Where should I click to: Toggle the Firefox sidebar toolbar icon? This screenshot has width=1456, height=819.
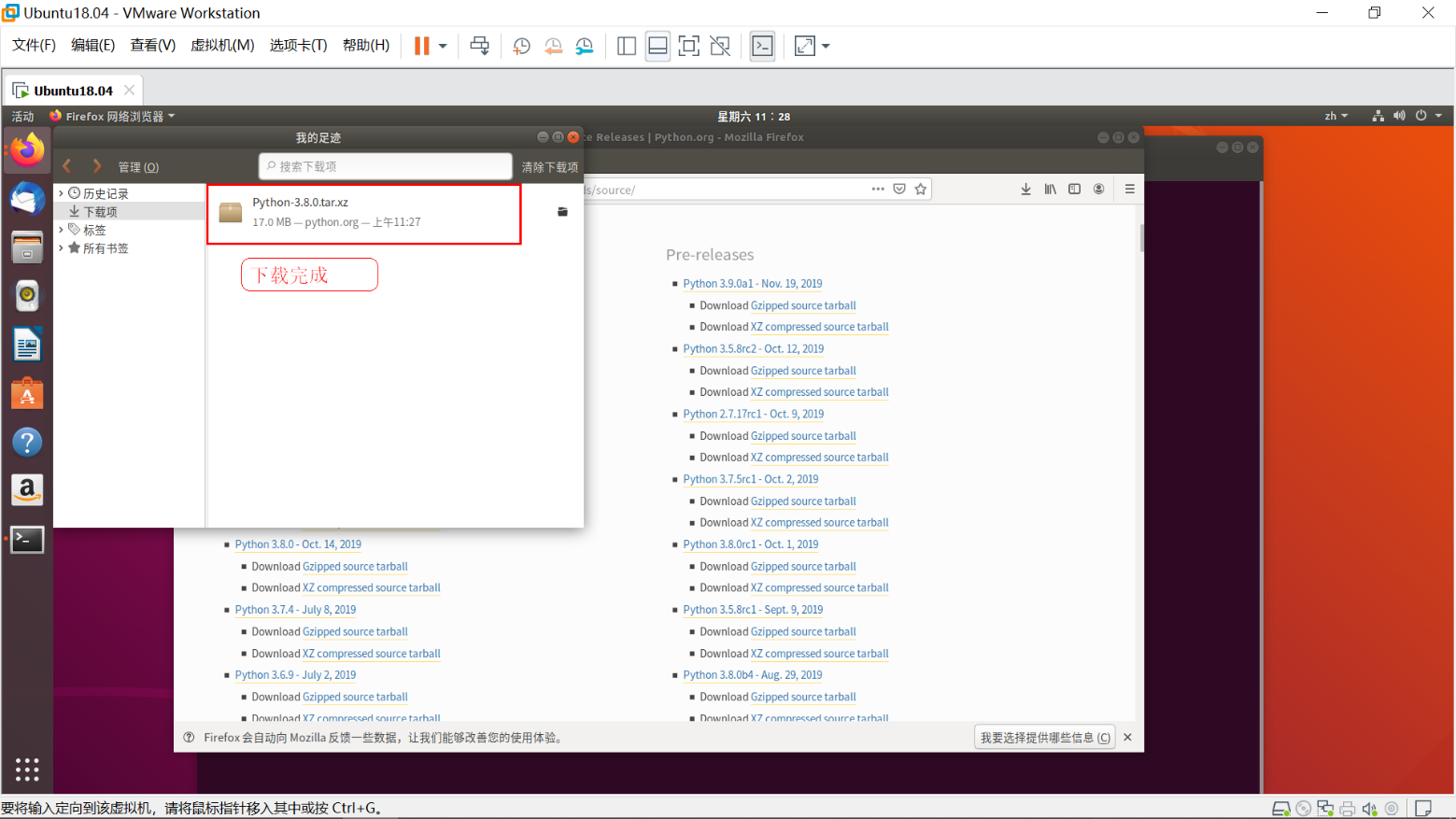click(1075, 189)
